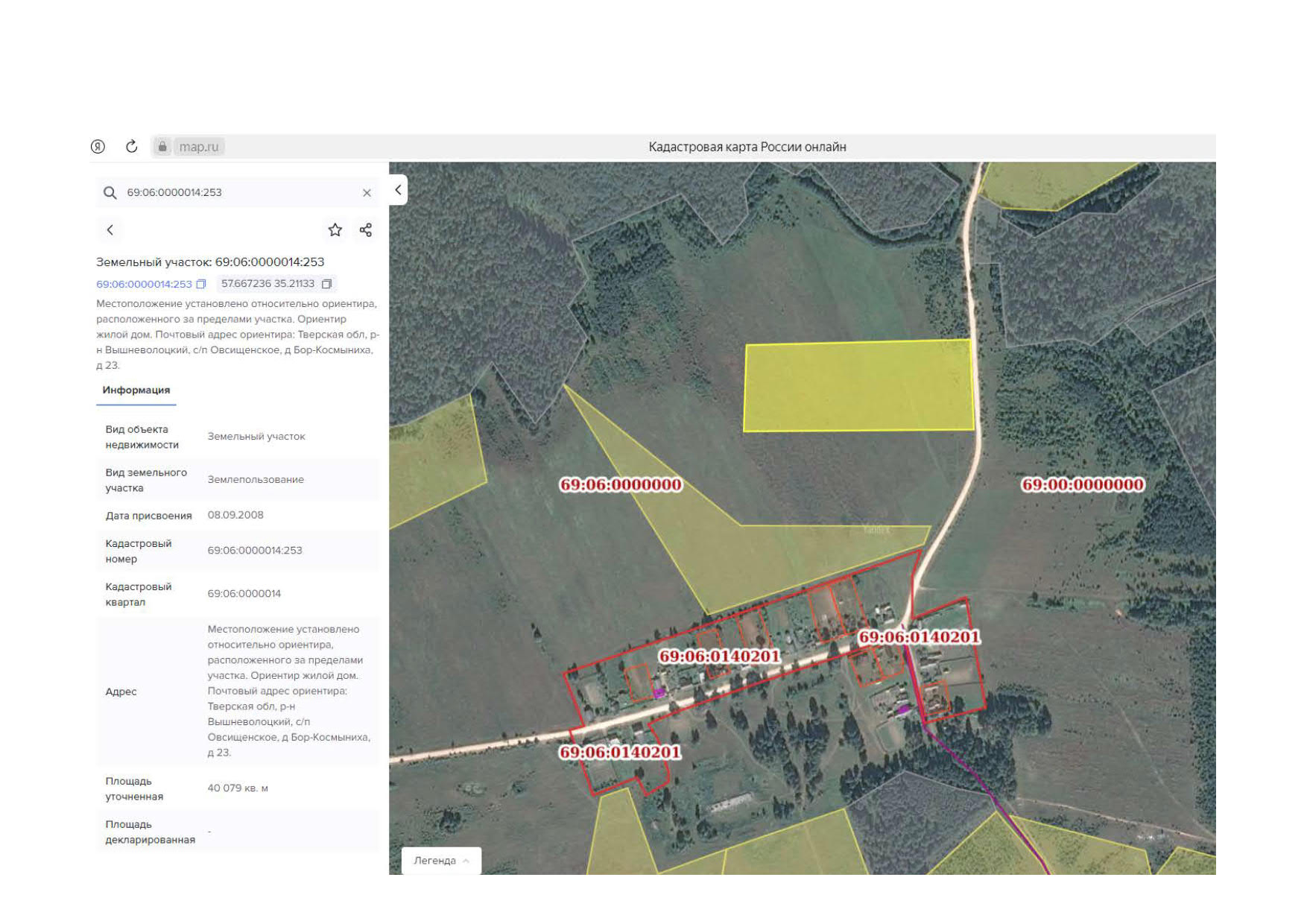Collapse the side panel with chevron
Image resolution: width=1307 pixels, height=924 pixels.
tap(398, 190)
